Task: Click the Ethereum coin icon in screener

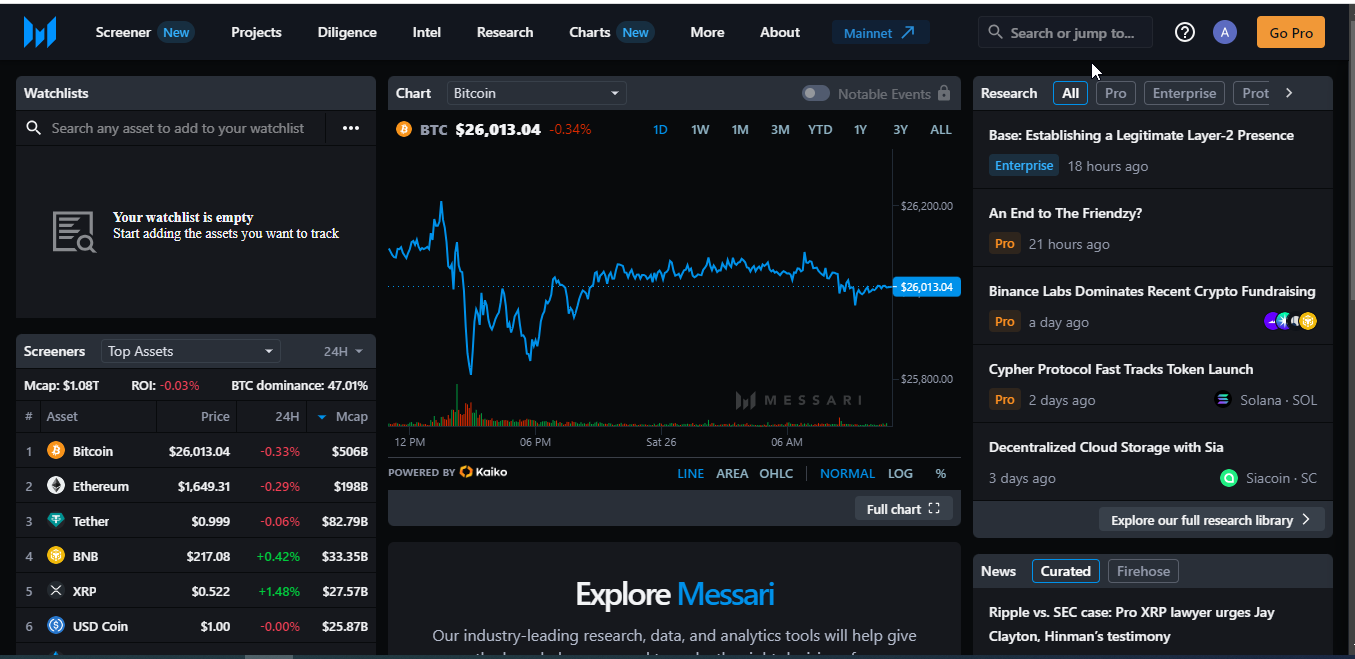Action: point(56,486)
